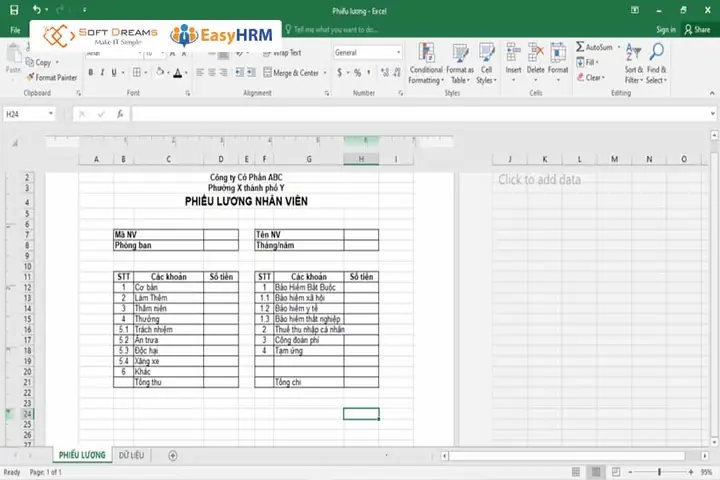Increase indent icon

(x=251, y=72)
